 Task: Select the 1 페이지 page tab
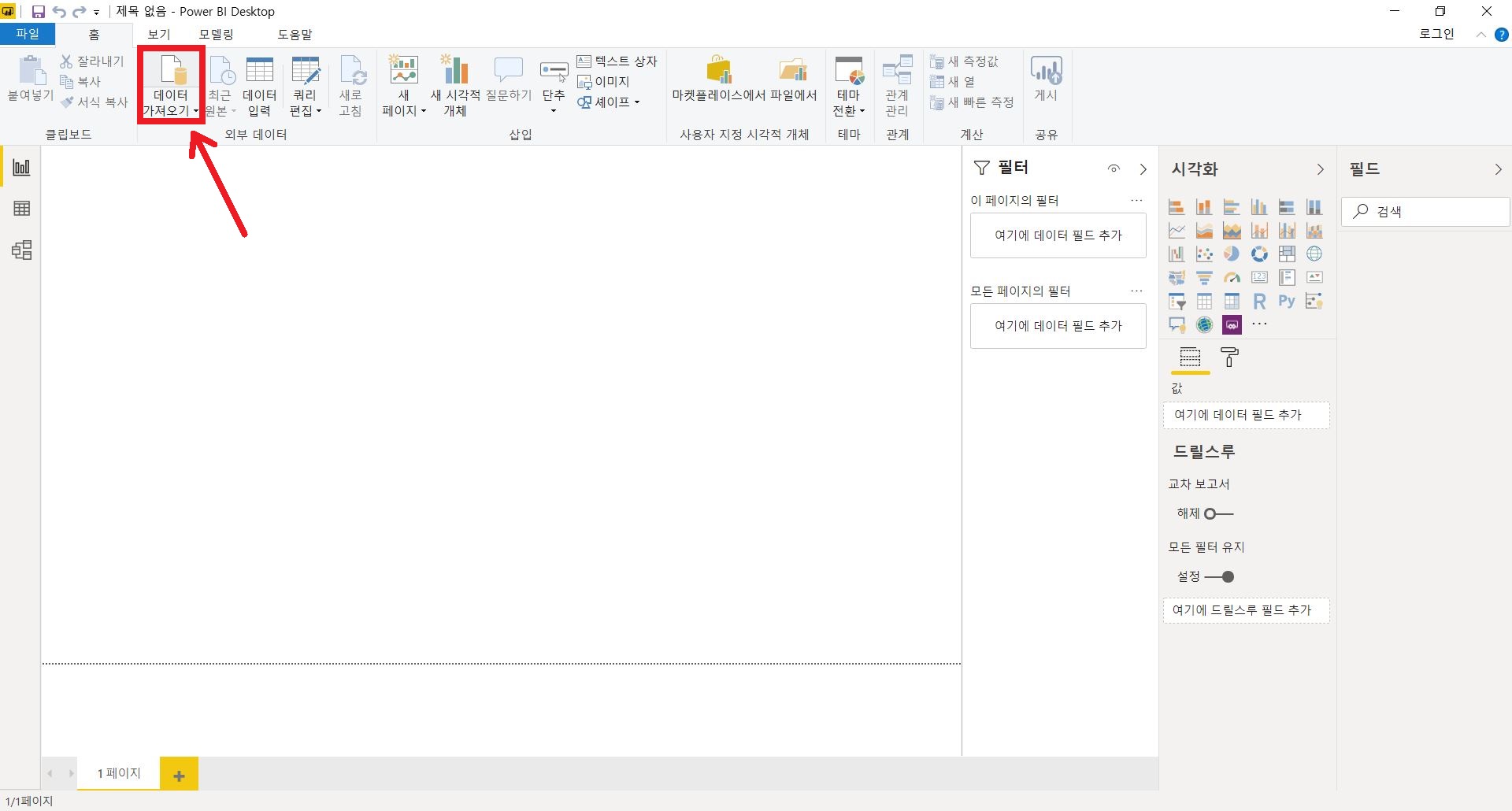[x=119, y=773]
